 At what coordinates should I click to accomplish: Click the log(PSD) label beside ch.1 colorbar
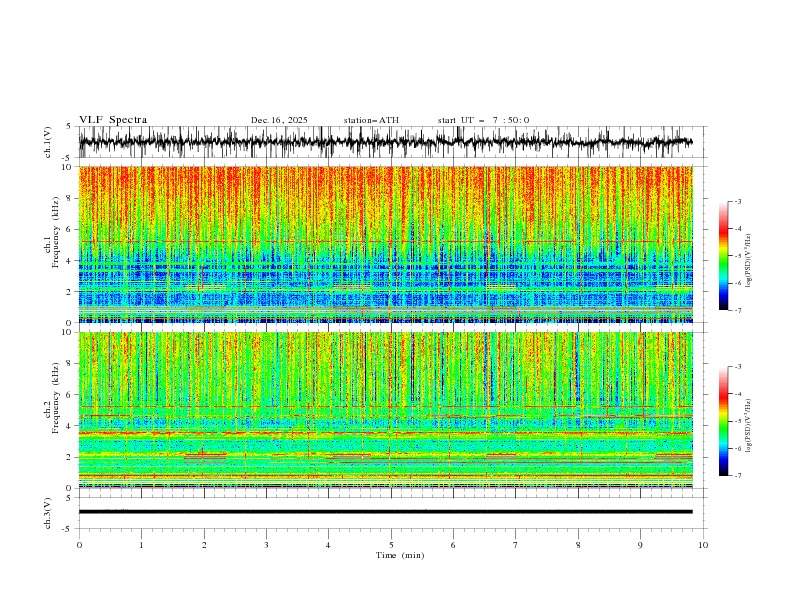(x=749, y=261)
